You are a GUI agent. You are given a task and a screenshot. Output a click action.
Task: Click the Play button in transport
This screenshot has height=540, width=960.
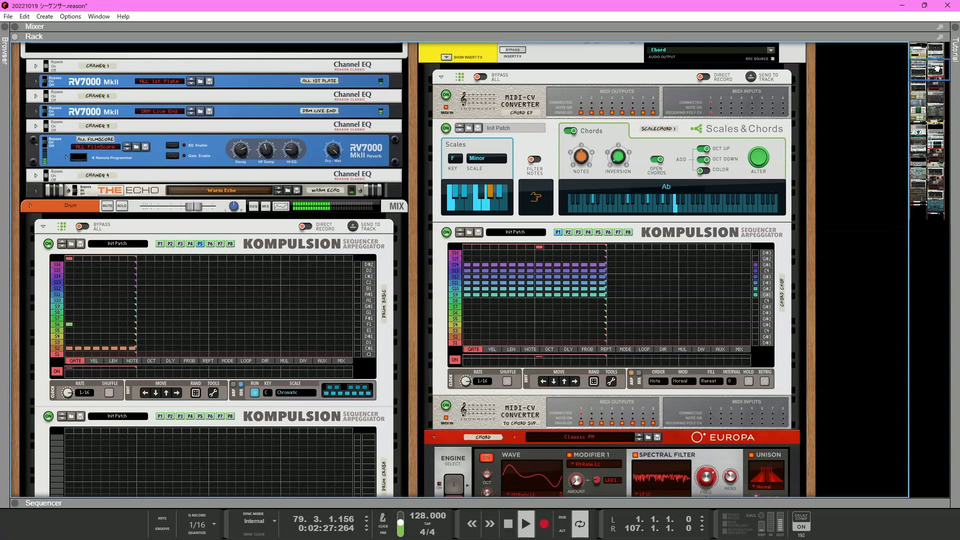(526, 523)
